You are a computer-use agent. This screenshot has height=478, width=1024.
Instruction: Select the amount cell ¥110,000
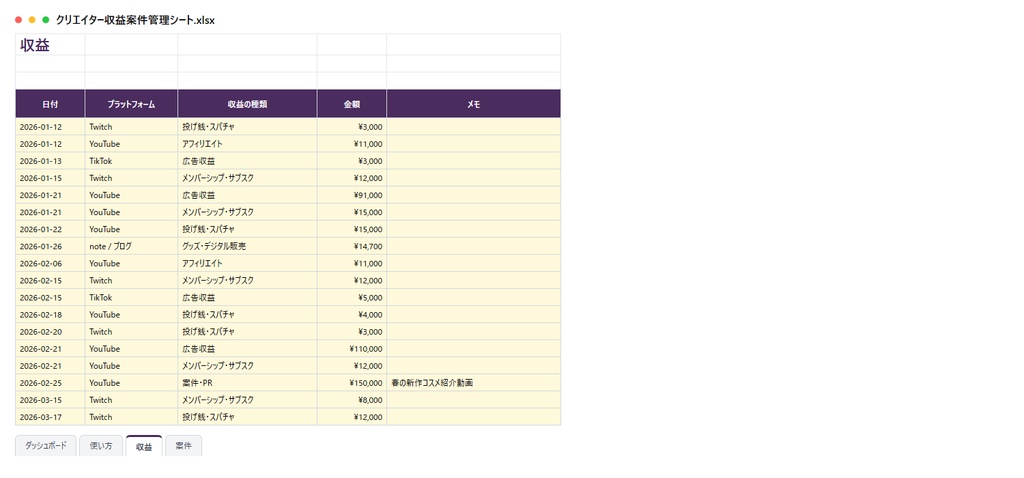[x=352, y=349]
